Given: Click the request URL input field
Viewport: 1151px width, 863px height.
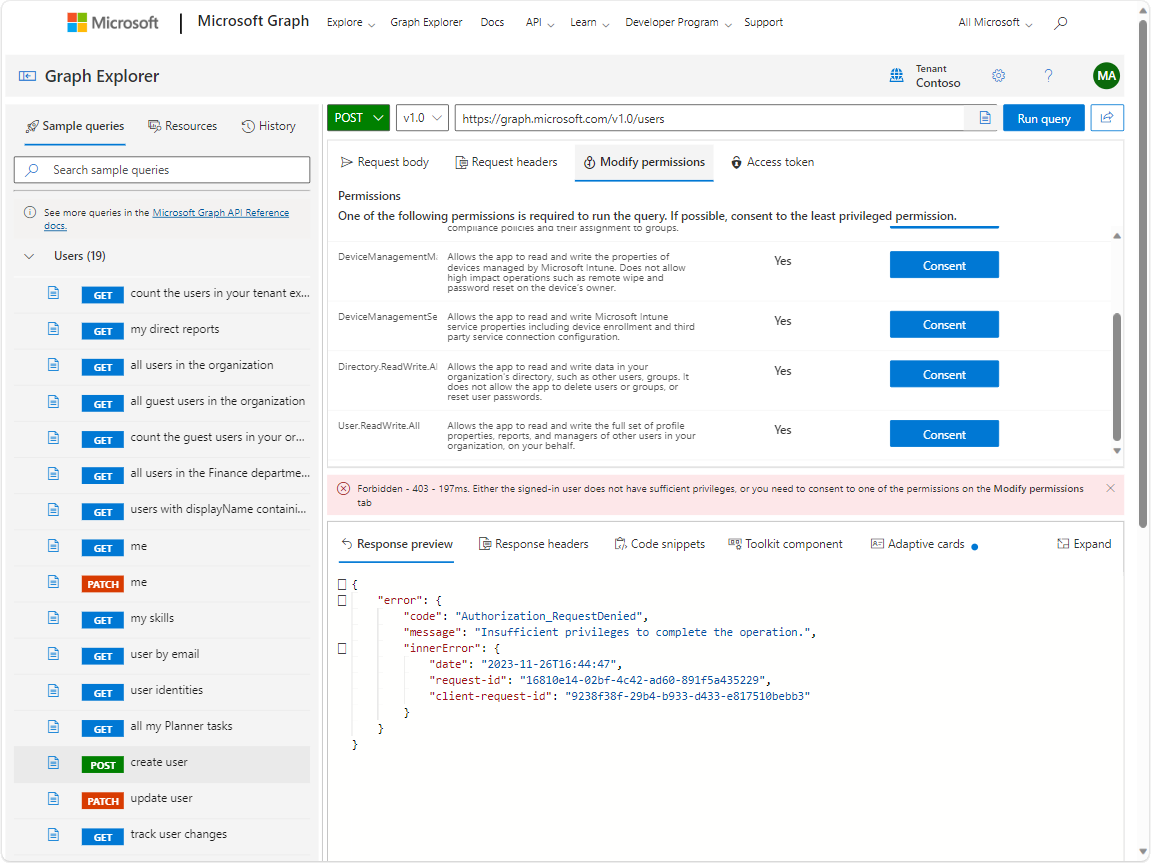Looking at the screenshot, I should [709, 118].
